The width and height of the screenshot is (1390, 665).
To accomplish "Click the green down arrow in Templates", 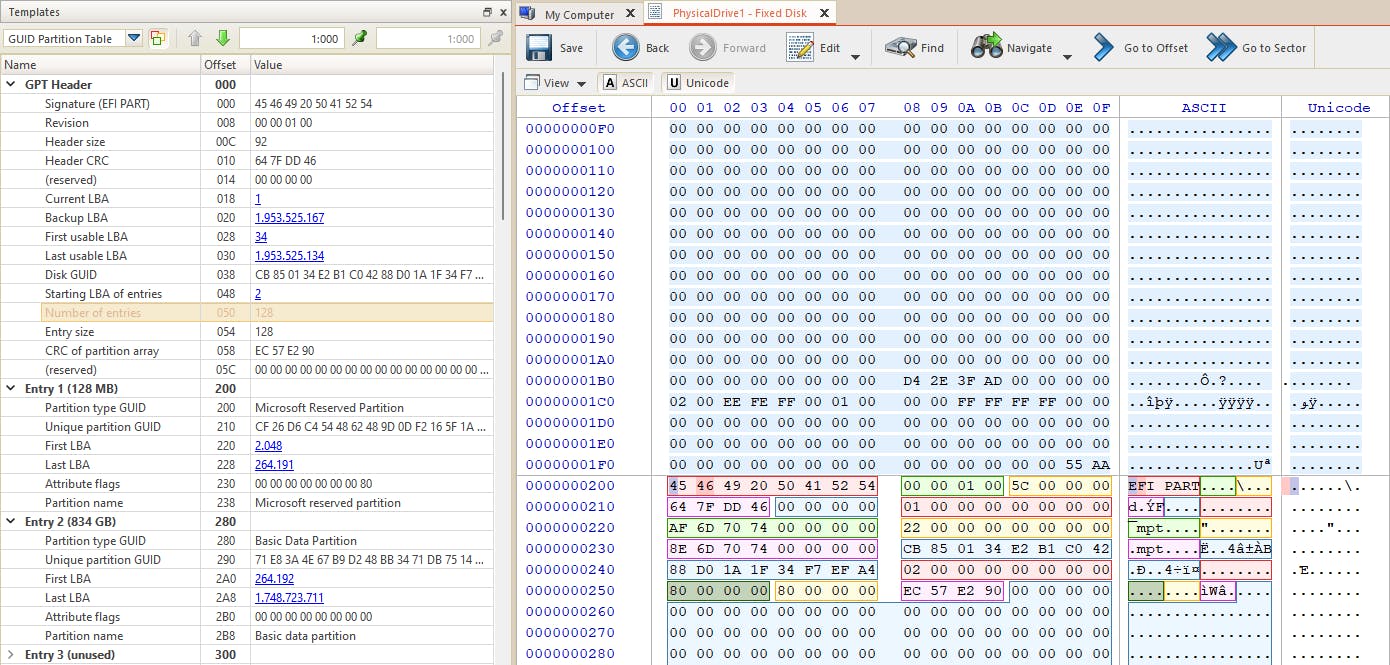I will (x=223, y=39).
